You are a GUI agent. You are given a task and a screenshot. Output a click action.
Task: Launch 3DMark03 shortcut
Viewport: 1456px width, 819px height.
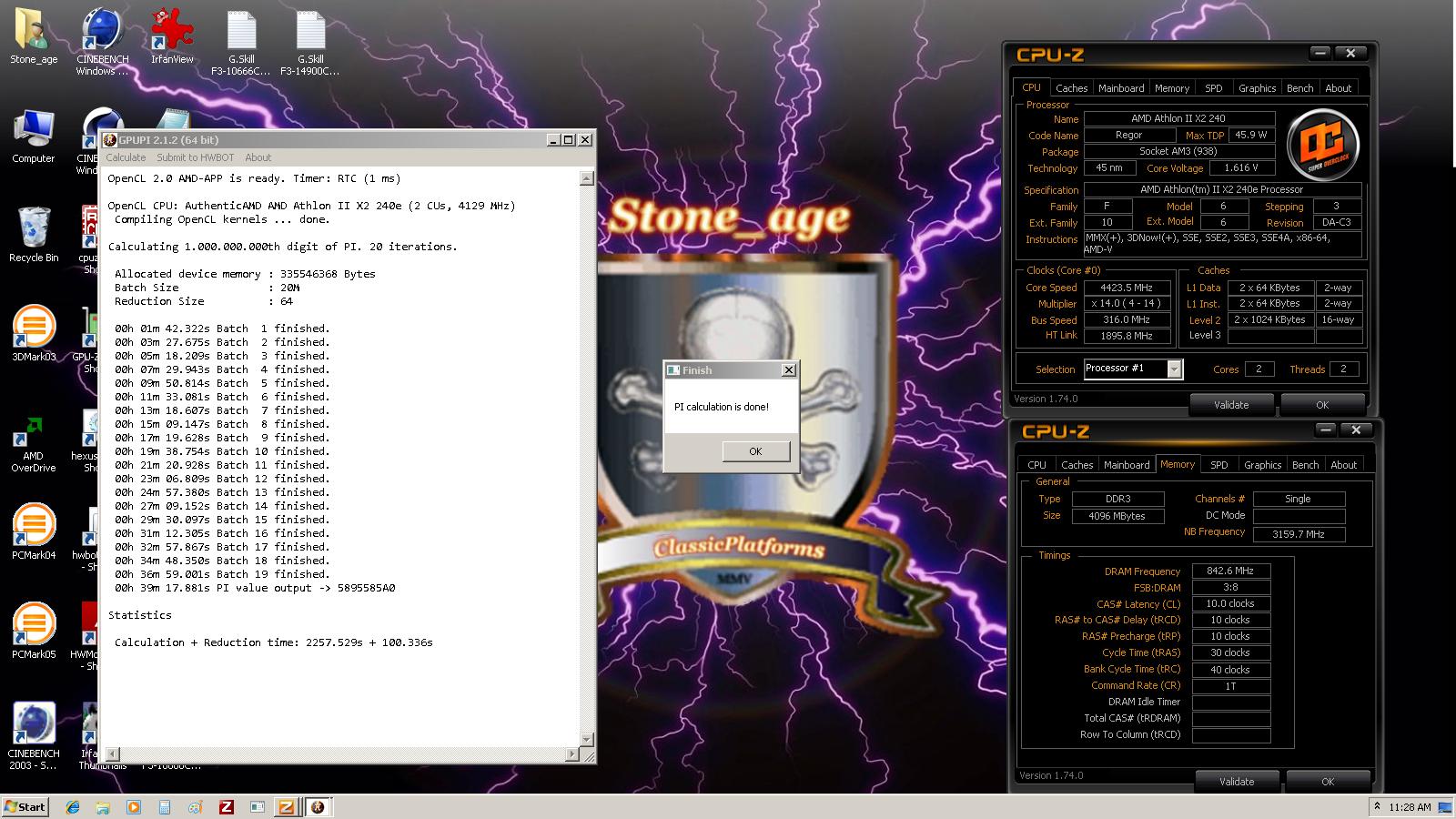[34, 334]
